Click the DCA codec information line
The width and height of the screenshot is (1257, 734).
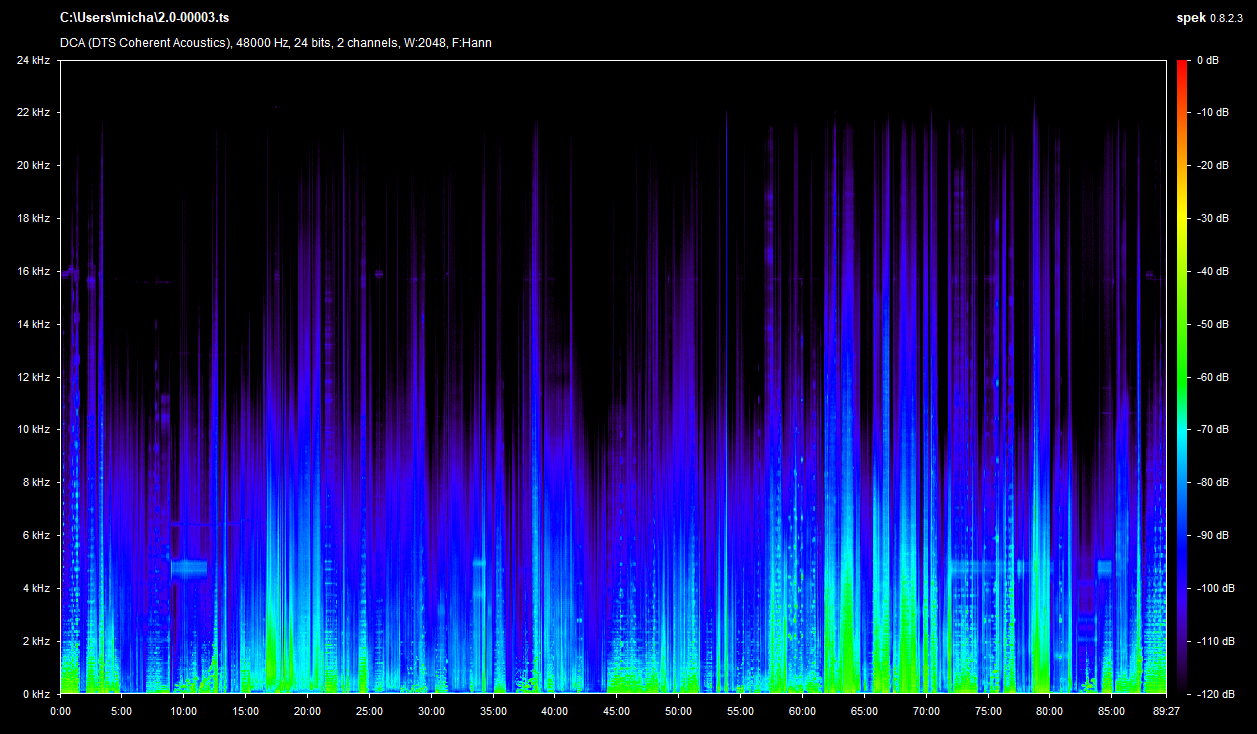click(275, 43)
